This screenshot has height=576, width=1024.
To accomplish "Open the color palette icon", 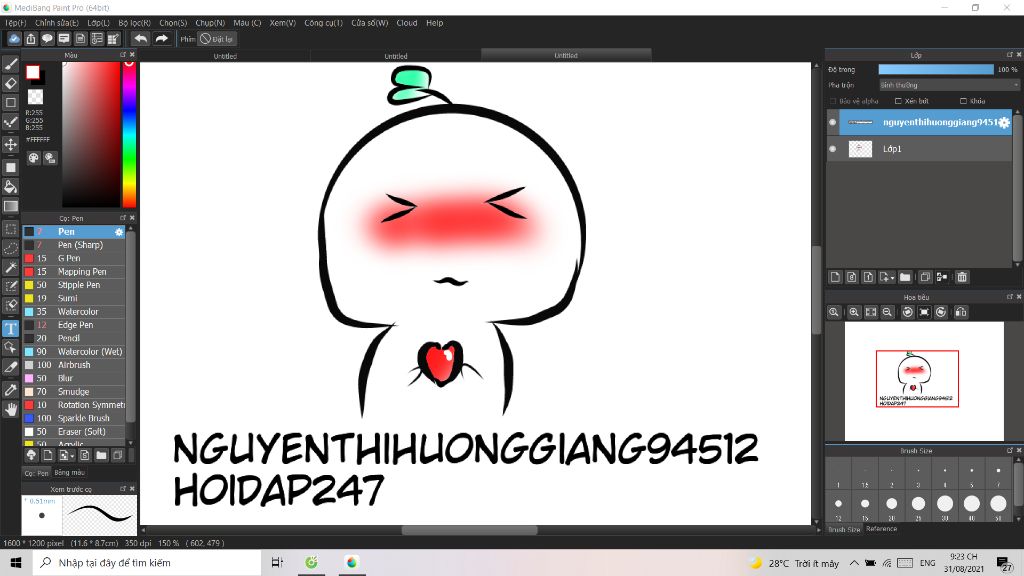I will pyautogui.click(x=33, y=158).
